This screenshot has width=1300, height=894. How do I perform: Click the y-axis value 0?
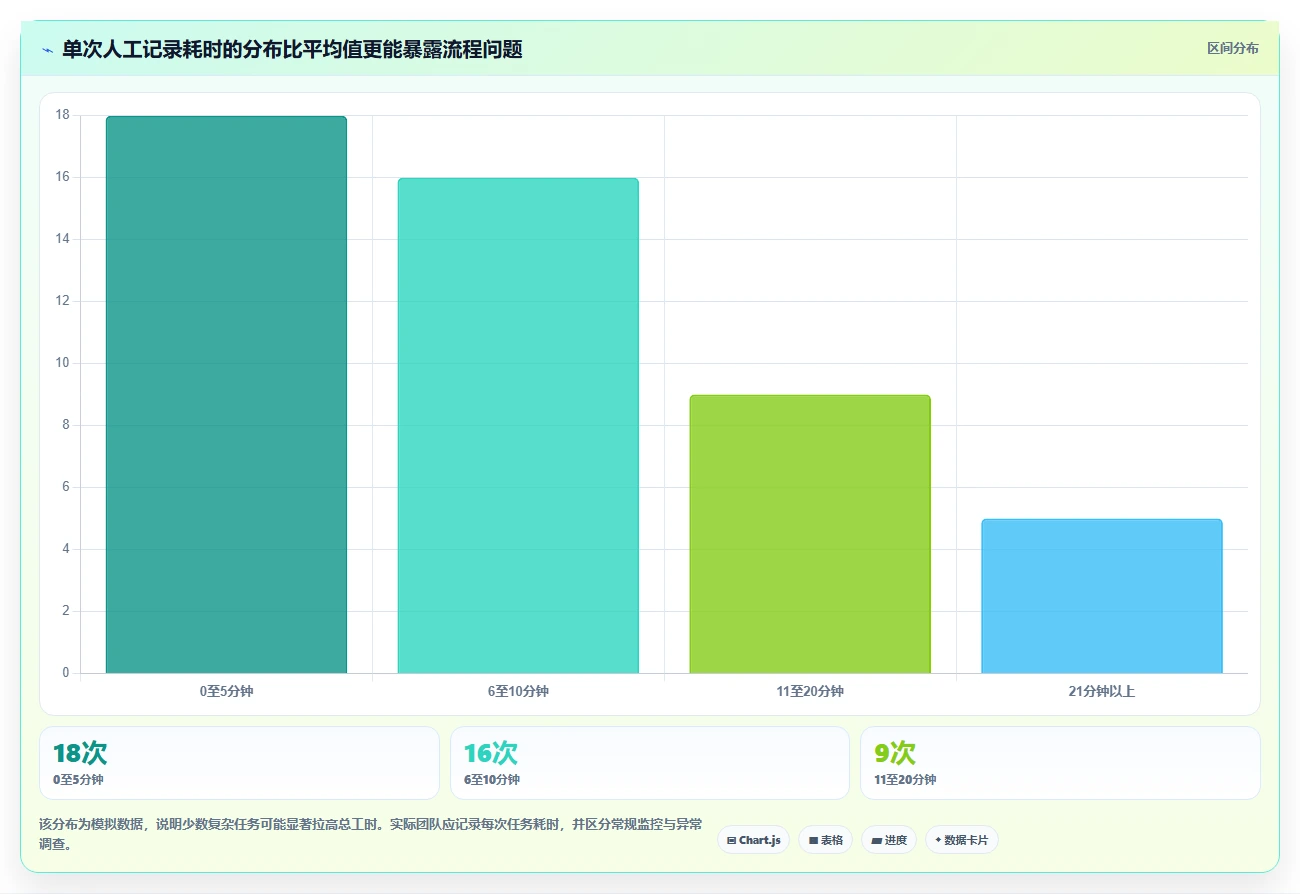(x=66, y=673)
